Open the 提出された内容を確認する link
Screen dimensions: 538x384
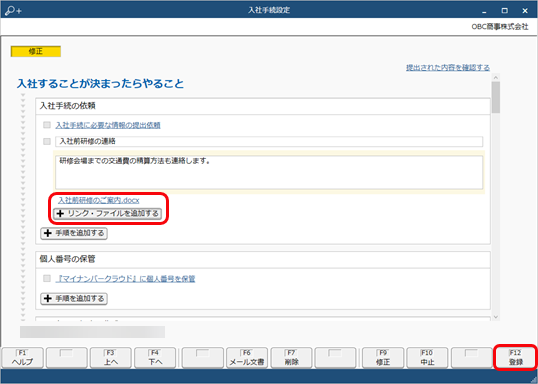[x=448, y=68]
